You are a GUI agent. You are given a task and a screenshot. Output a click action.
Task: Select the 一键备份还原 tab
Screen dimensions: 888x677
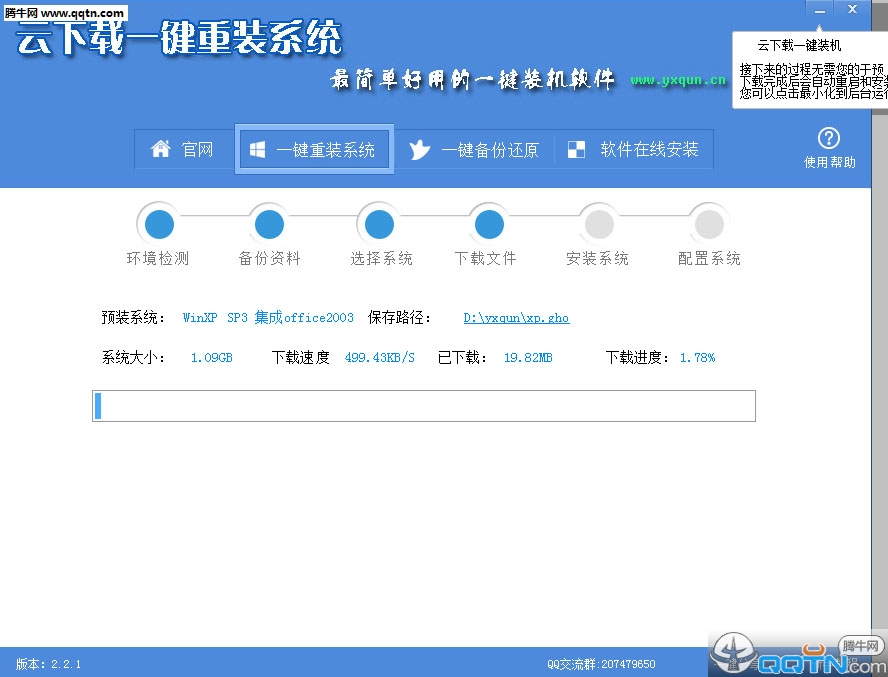(x=474, y=150)
